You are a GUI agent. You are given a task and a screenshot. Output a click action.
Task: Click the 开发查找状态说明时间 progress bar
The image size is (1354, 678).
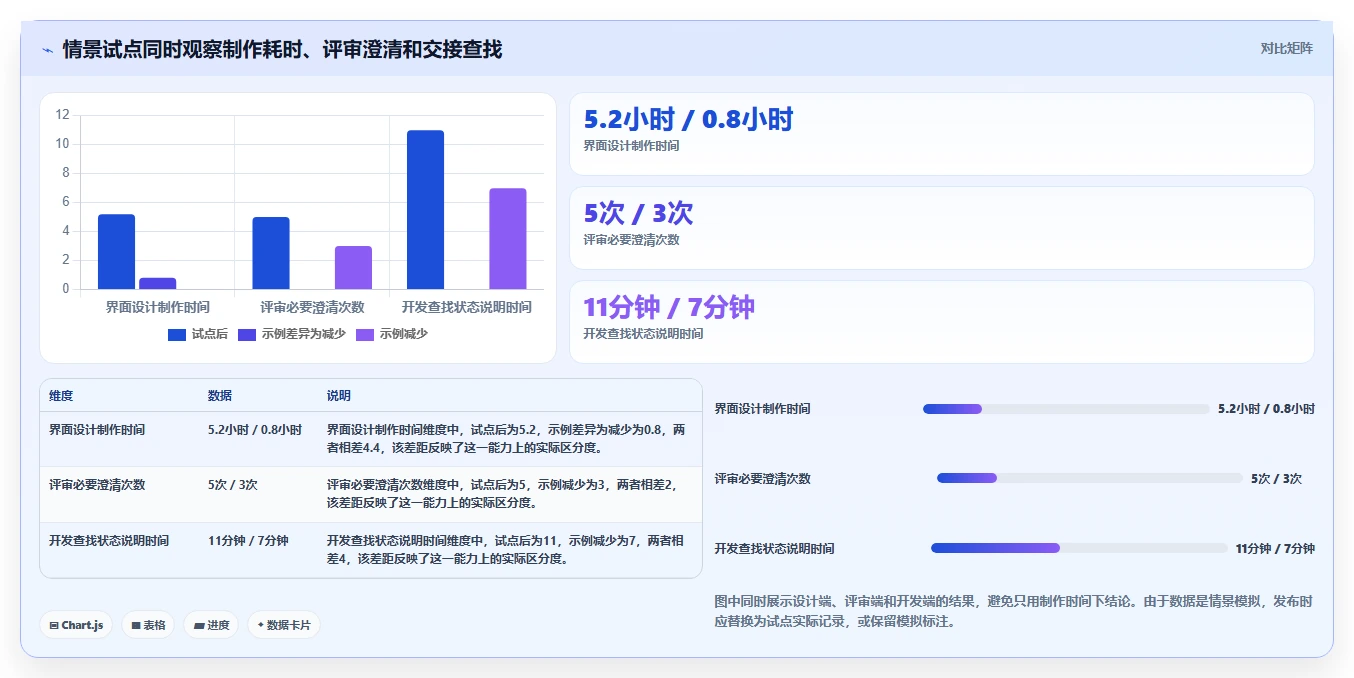pyautogui.click(x=1079, y=548)
